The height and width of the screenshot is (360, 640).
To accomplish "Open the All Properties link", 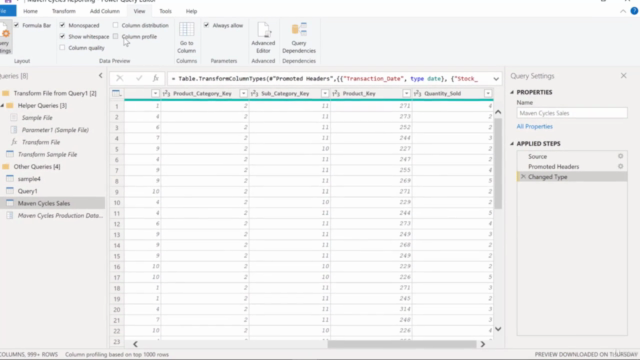I will click(x=534, y=127).
